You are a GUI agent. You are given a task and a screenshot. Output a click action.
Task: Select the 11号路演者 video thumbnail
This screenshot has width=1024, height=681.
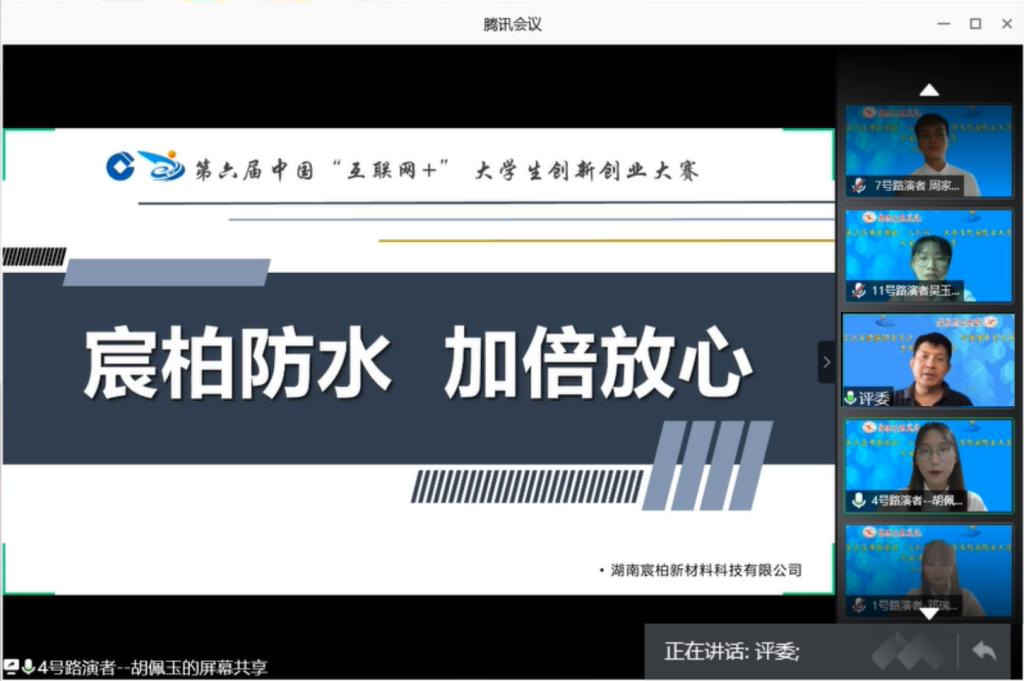(929, 256)
